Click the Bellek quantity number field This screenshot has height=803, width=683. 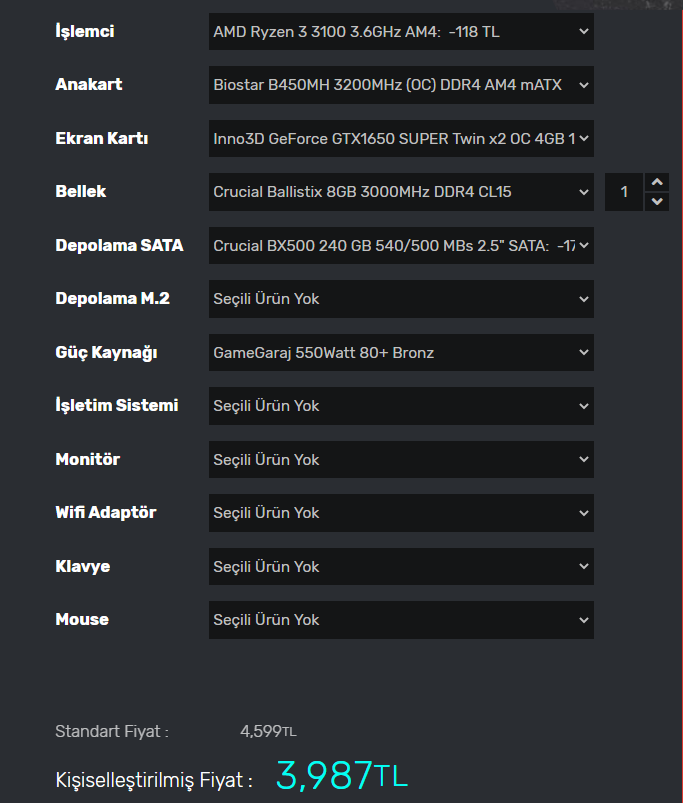click(x=625, y=192)
